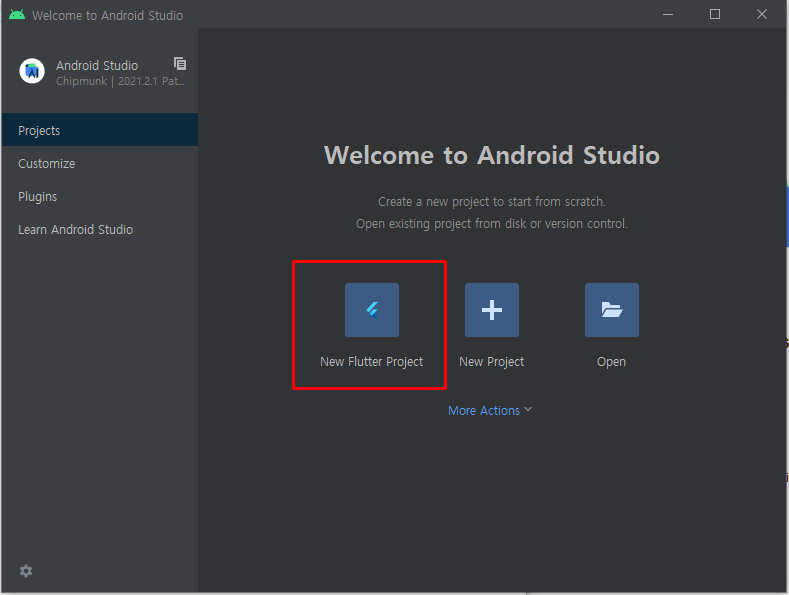Maximize the Welcome window
The width and height of the screenshot is (789, 595).
click(715, 14)
